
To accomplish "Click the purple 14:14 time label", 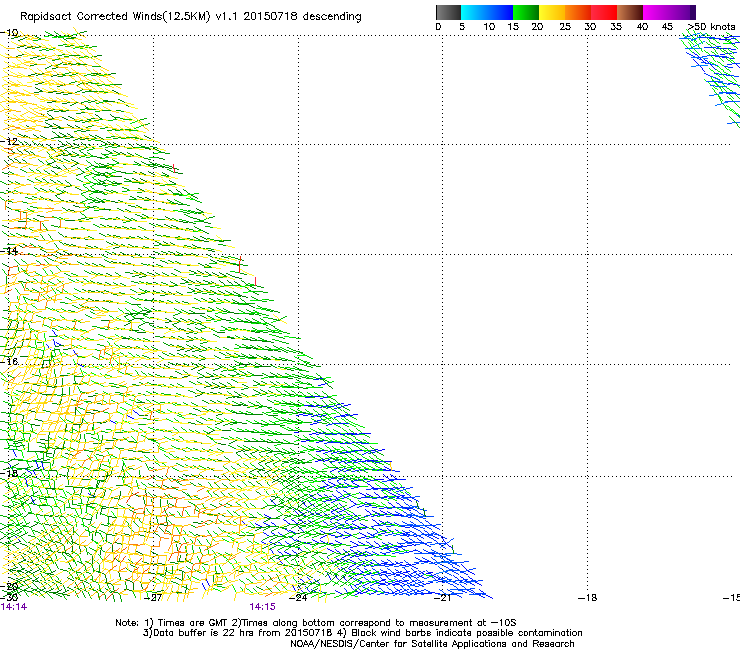I will pos(14,607).
